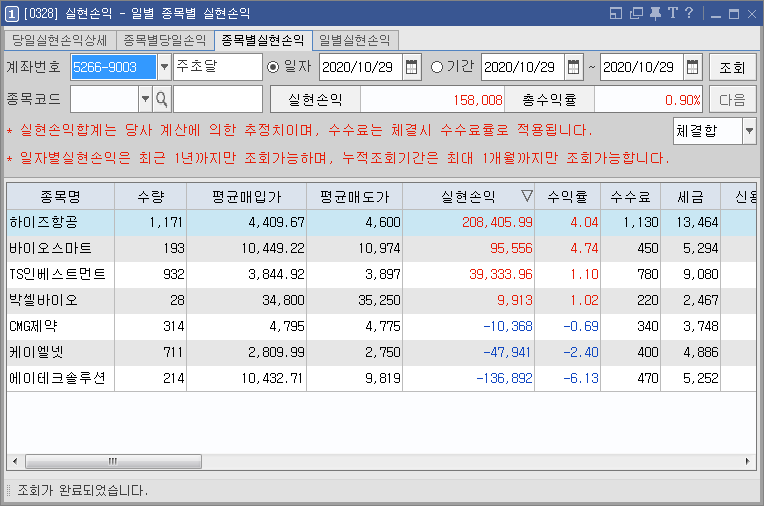
Task: Click the 일자 date field 2020/10/29
Action: (x=361, y=67)
